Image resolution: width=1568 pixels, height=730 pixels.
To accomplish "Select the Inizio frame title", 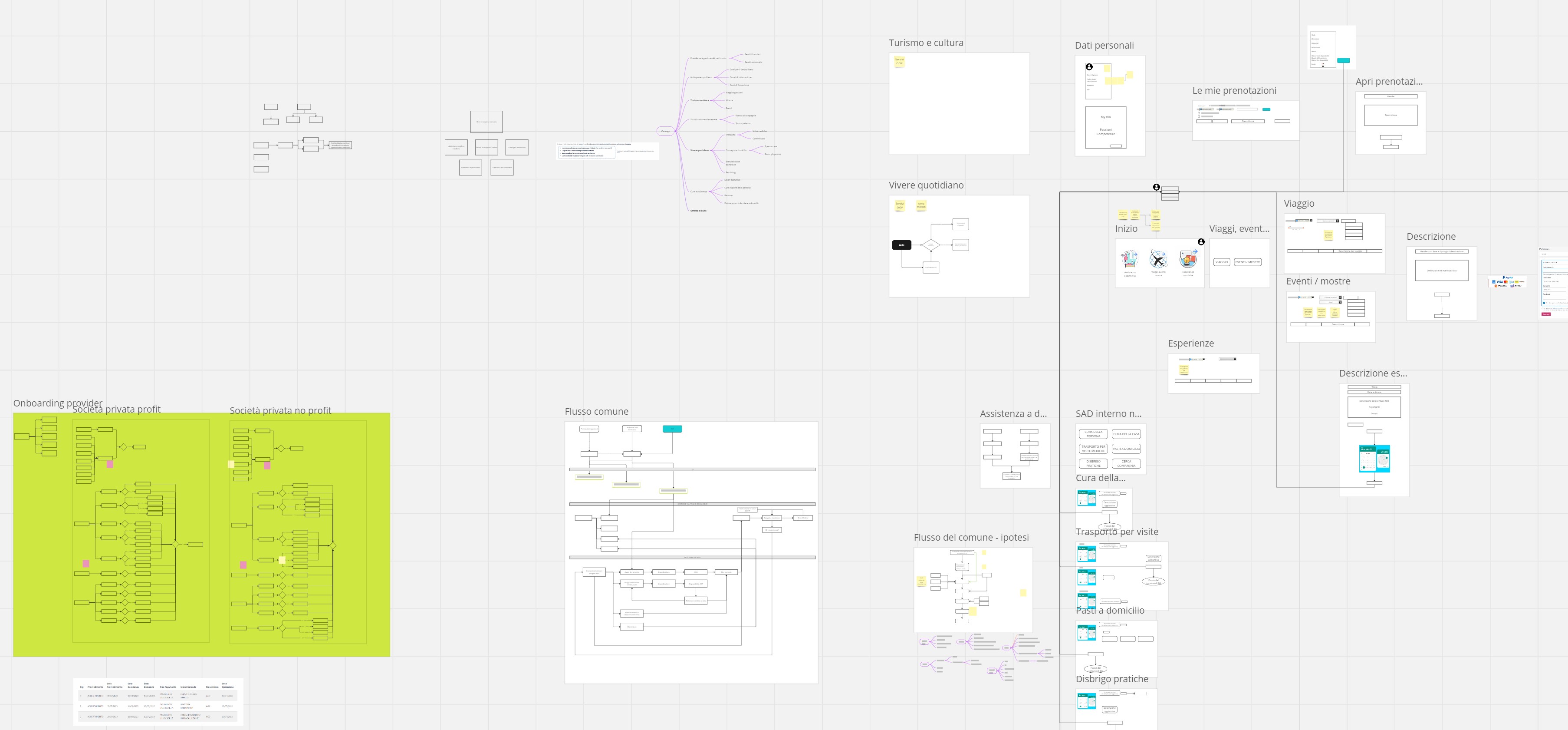I will tap(1126, 229).
